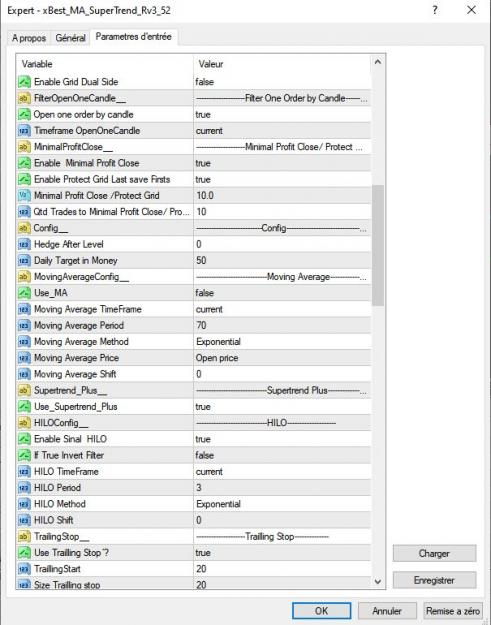Click the icon beside Enable Minimal Profit Close
Image resolution: width=491 pixels, height=625 pixels.
[x=24, y=163]
